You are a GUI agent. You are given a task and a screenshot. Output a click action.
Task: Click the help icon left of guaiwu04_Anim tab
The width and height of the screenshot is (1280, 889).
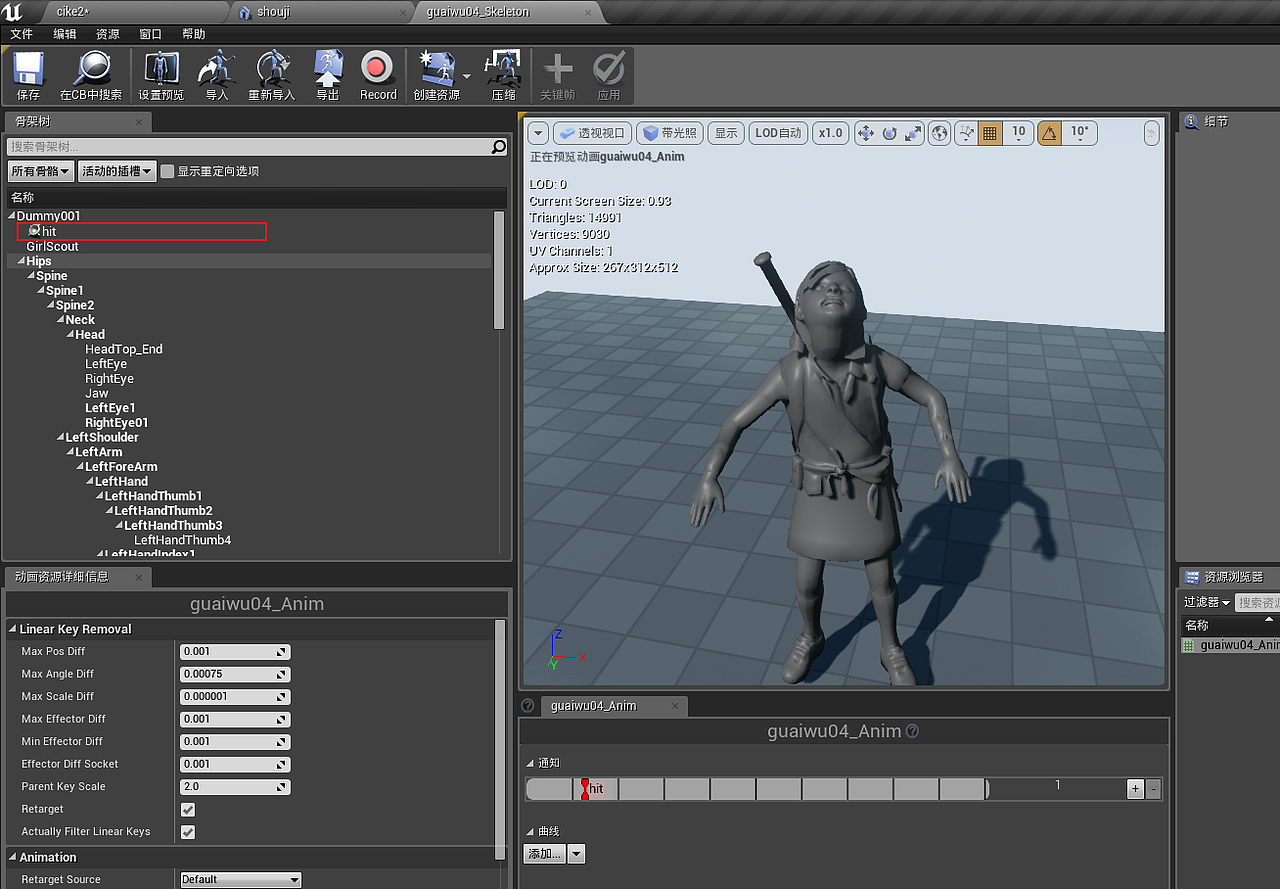click(528, 706)
